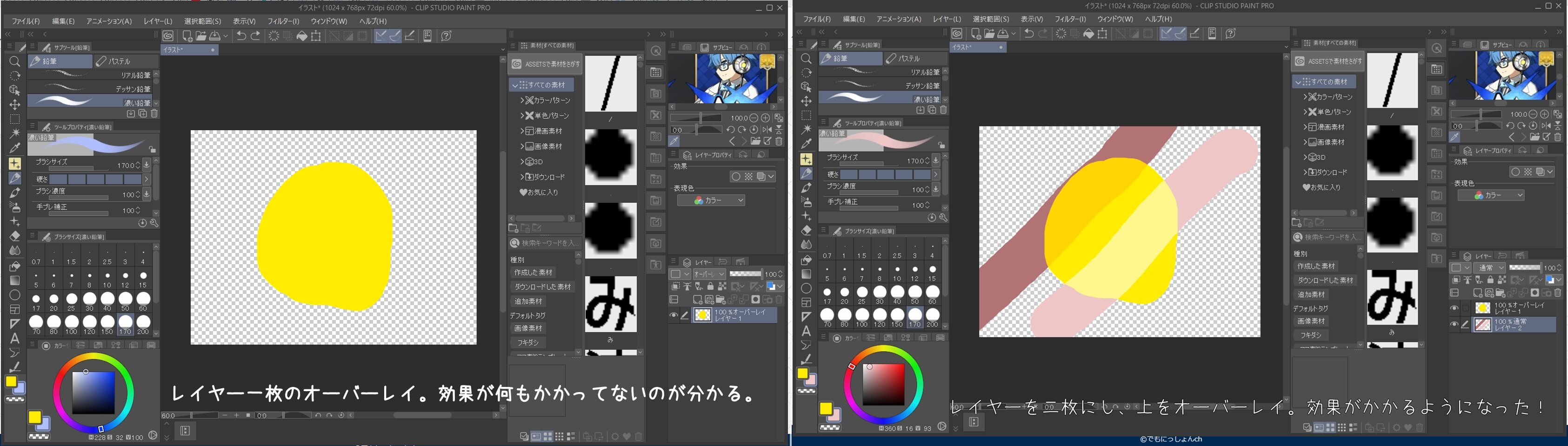Toggle visibility of レイヤー1 in right window
This screenshot has width=1568, height=446.
pos(1454,308)
